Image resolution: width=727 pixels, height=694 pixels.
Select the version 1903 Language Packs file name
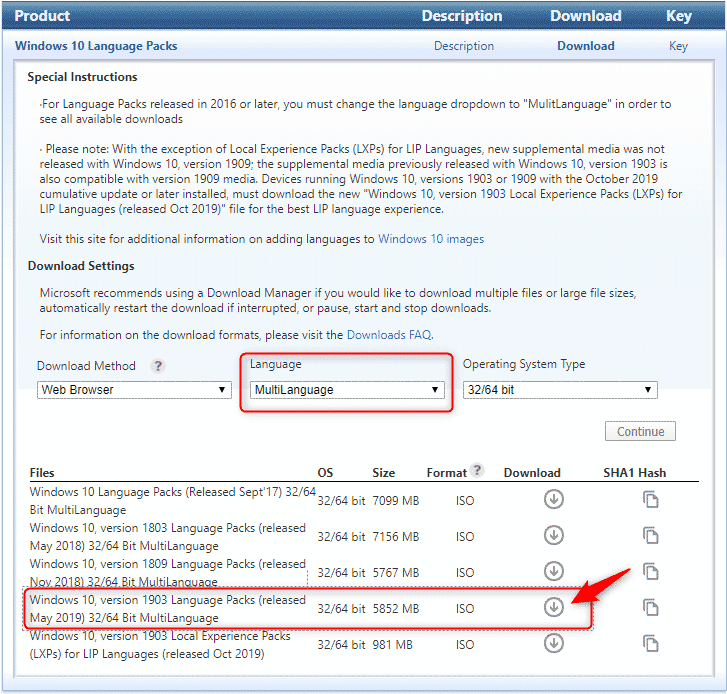(x=168, y=609)
